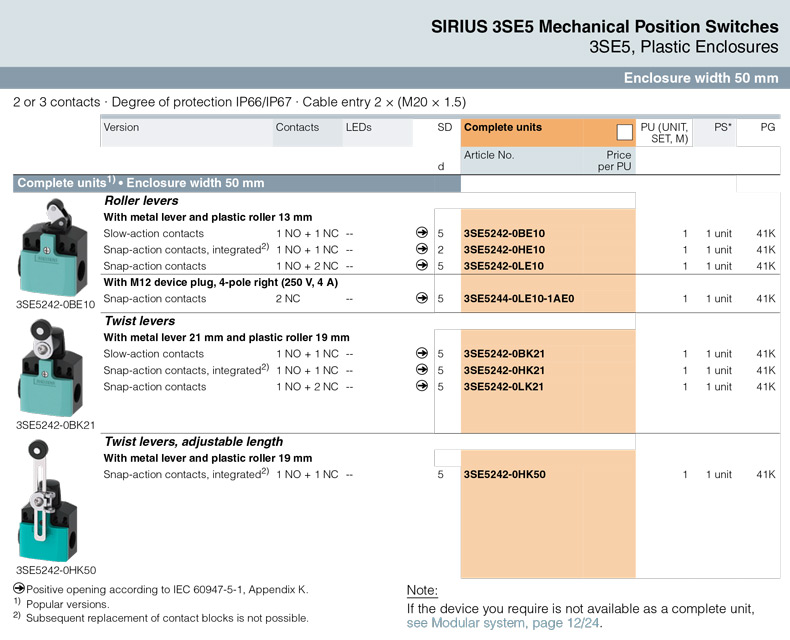Click positive opening icon for 3SE5242-0LK21 row
790x640 pixels.
tap(422, 387)
